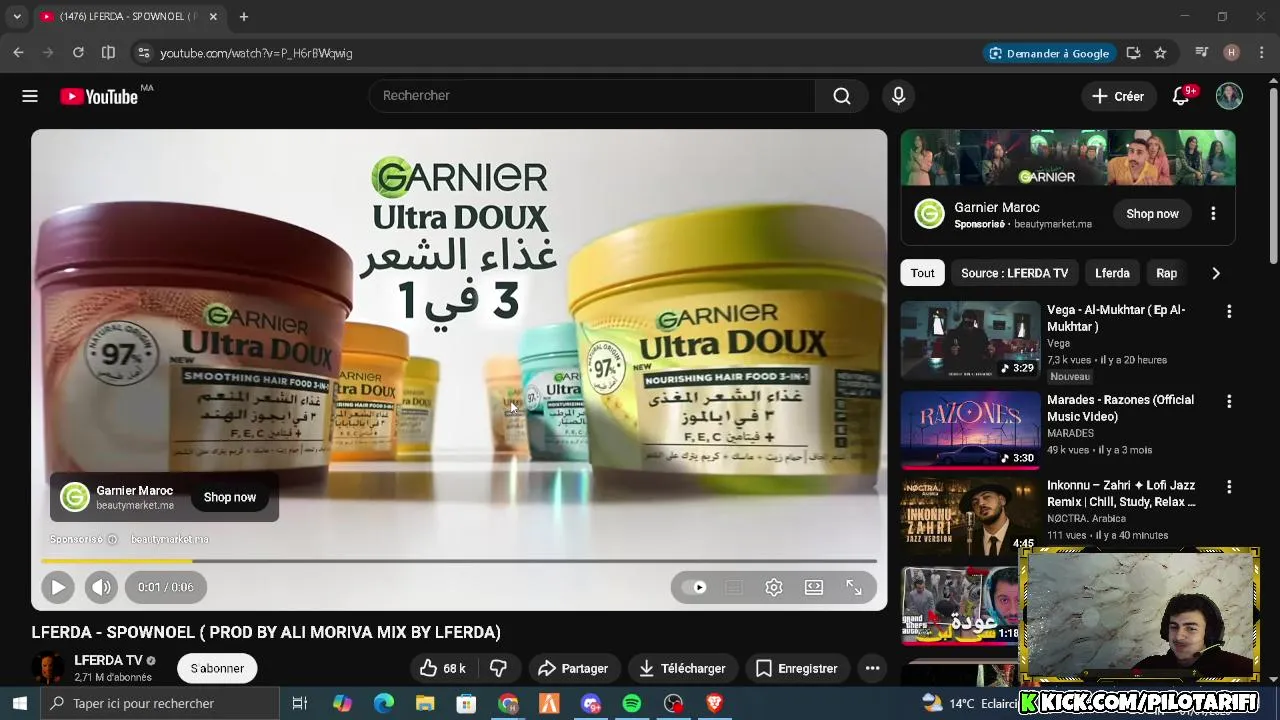Image resolution: width=1280 pixels, height=720 pixels.
Task: Dislike the video with thumbs down
Action: click(x=498, y=668)
